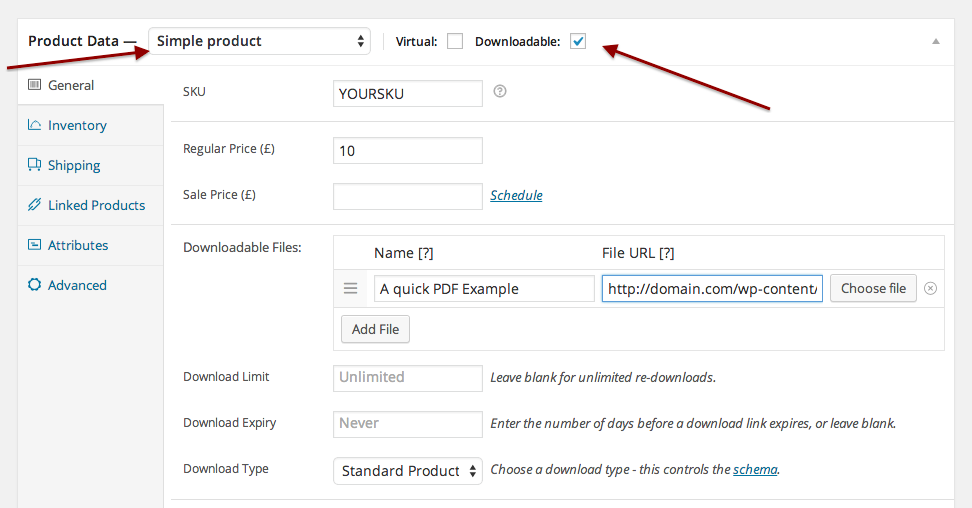
Task: Click the Attributes tab card icon
Action: click(34, 244)
